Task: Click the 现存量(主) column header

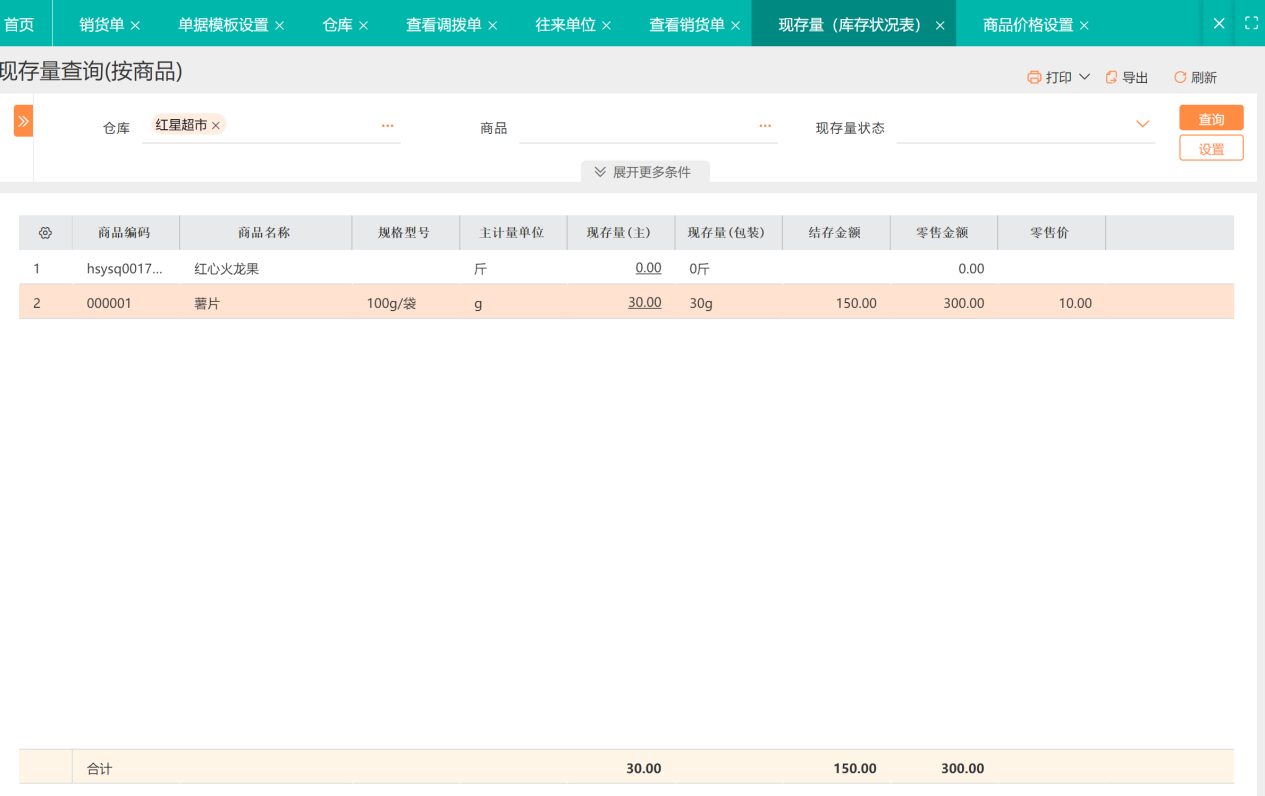Action: [x=619, y=233]
